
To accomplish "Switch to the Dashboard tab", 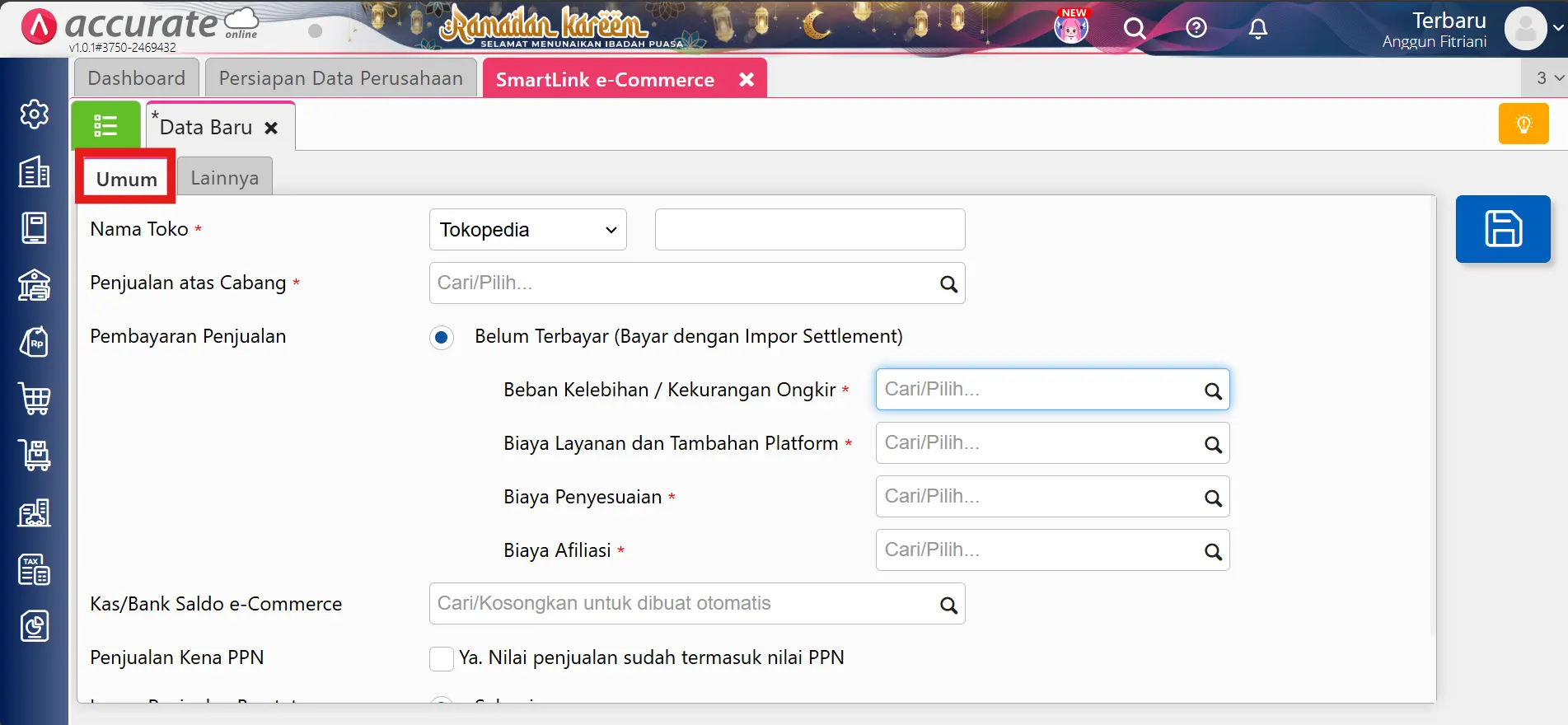I will tap(137, 77).
